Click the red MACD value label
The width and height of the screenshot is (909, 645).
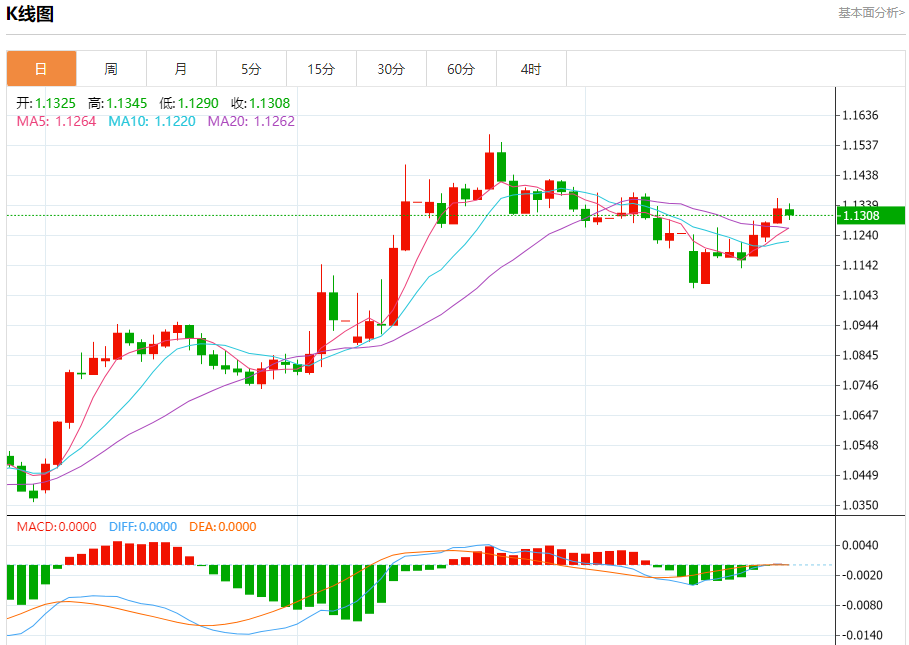pyautogui.click(x=56, y=527)
